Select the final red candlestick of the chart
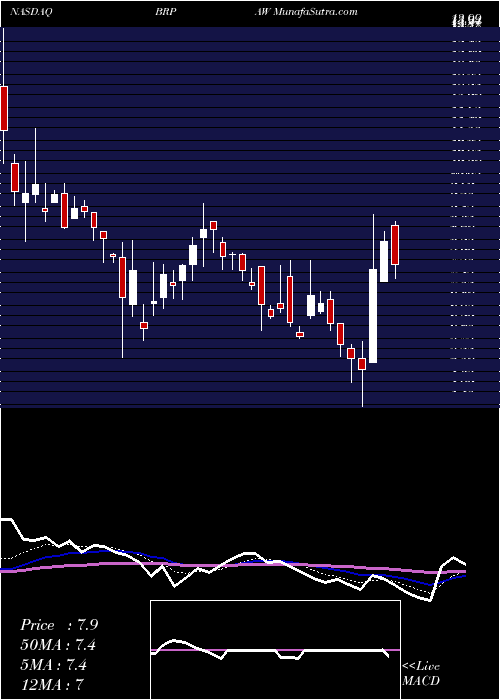 tap(395, 245)
